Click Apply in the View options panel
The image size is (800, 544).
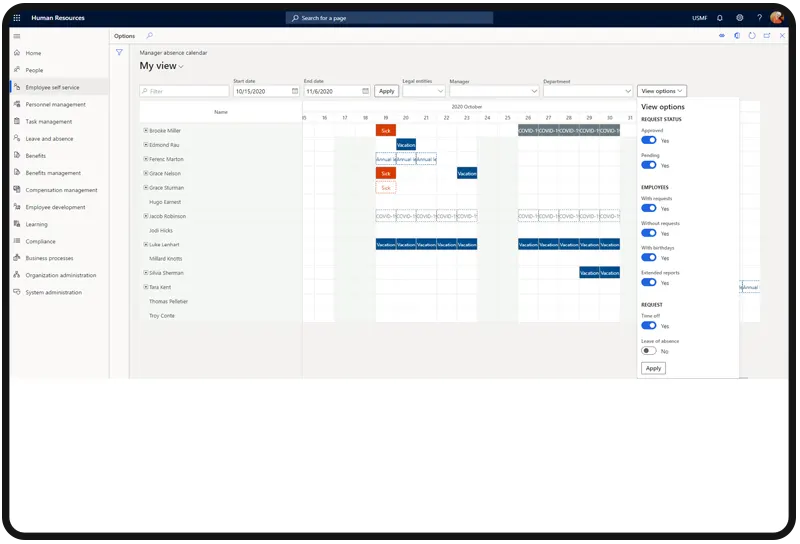653,368
